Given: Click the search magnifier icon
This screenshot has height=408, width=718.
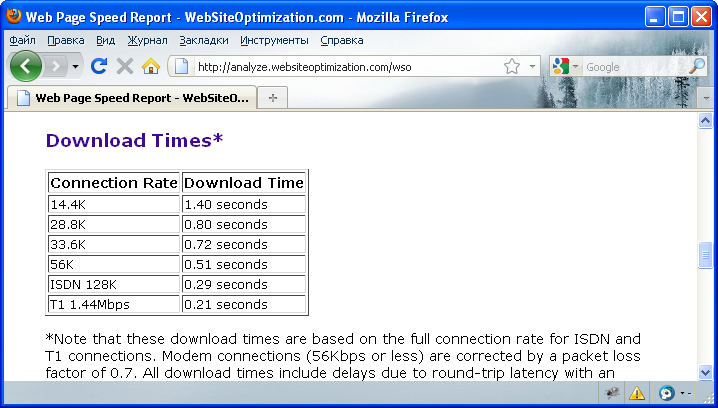Looking at the screenshot, I should coord(697,67).
